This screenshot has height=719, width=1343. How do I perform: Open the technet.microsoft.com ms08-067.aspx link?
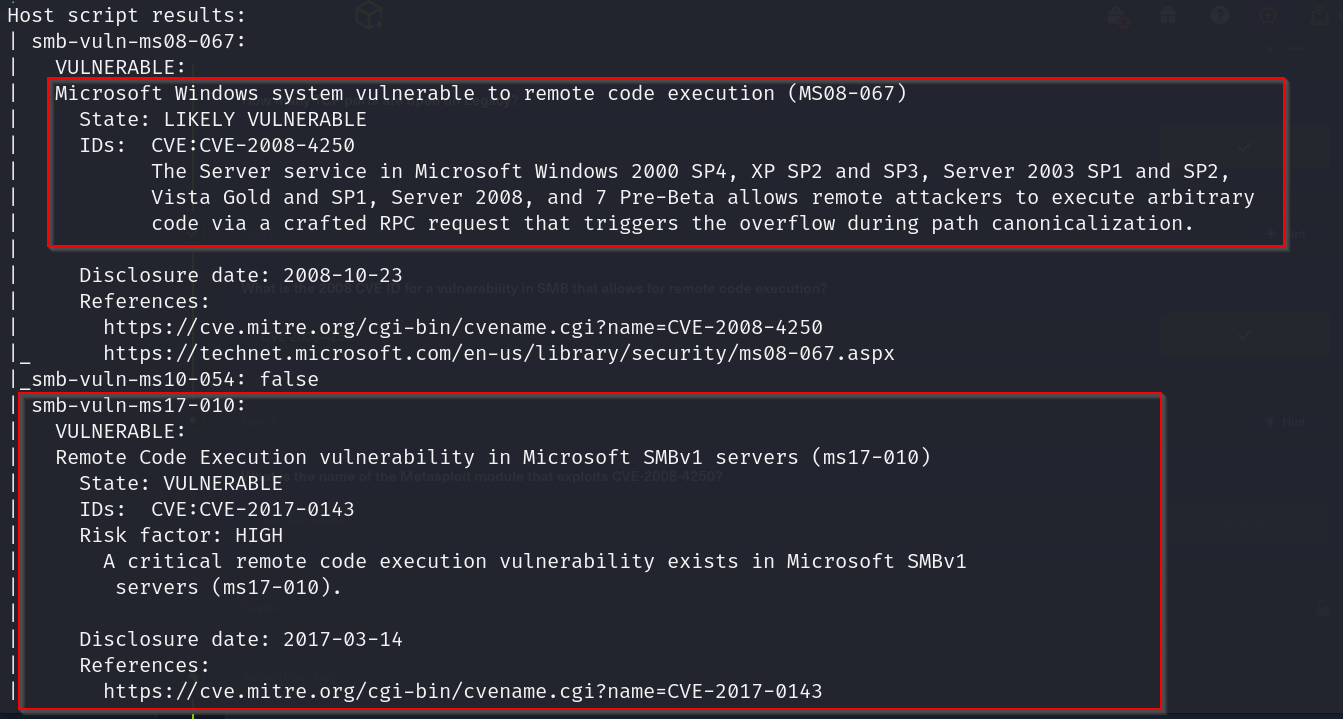point(498,353)
